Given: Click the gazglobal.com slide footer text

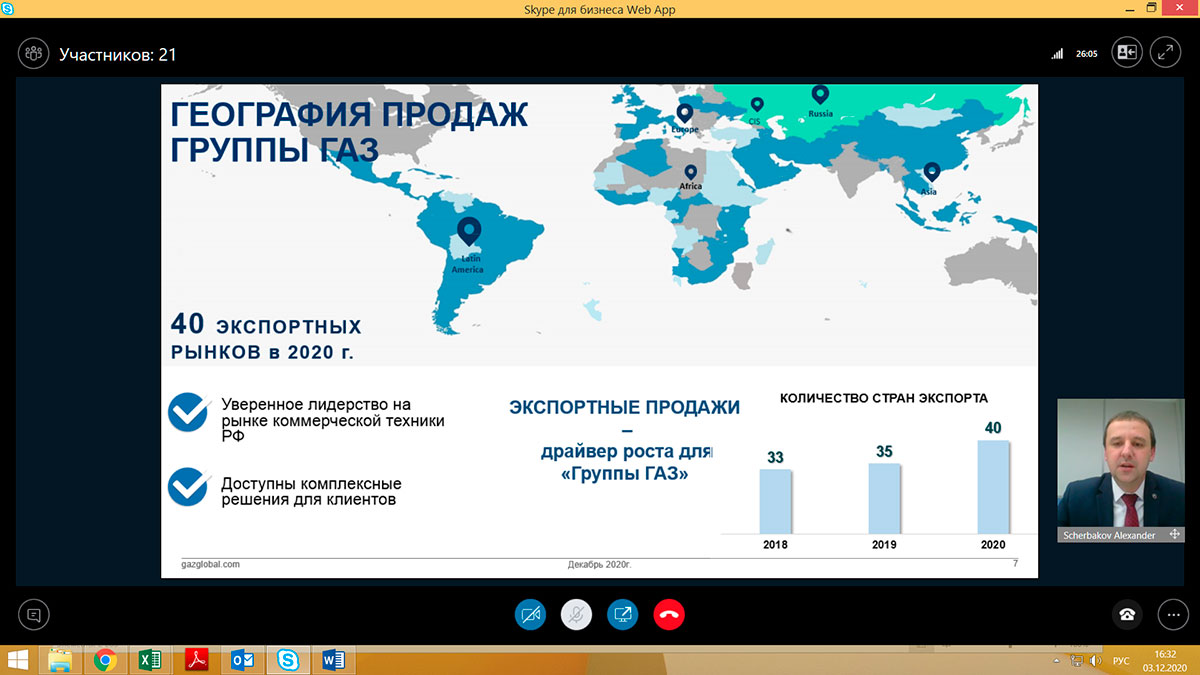Looking at the screenshot, I should 211,564.
